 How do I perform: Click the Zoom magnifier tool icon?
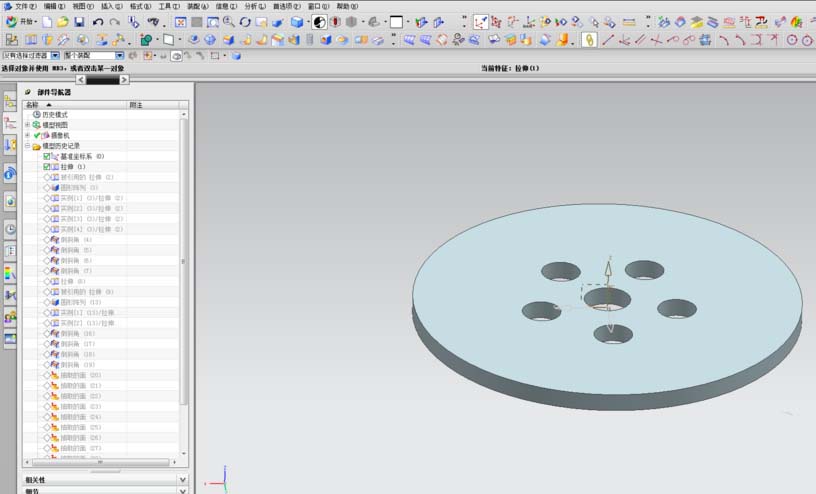point(229,21)
